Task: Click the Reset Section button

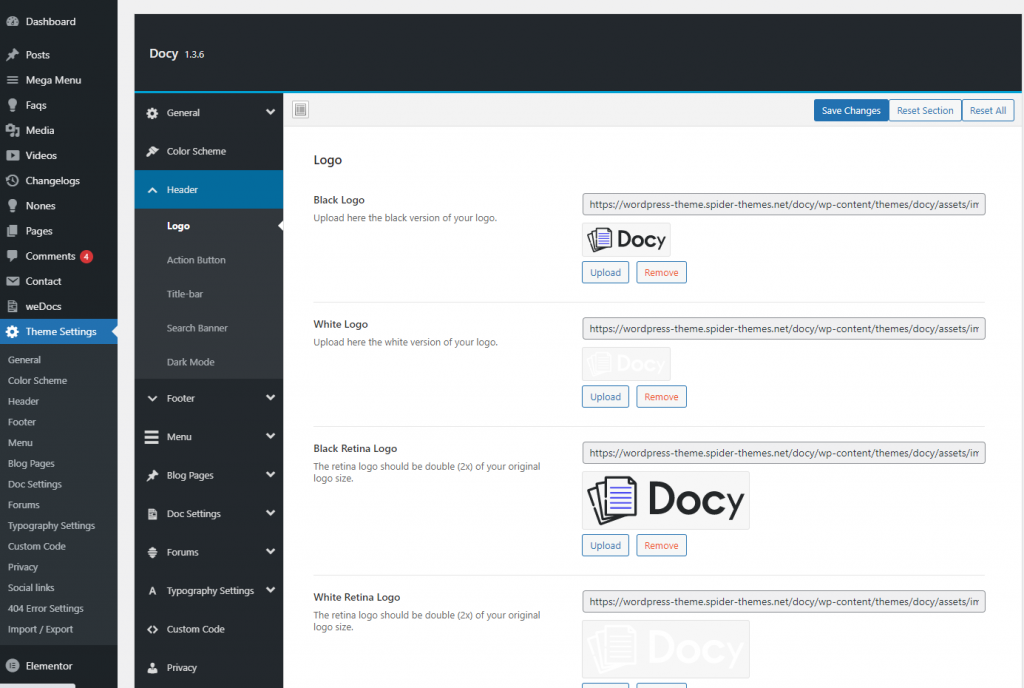Action: [925, 110]
